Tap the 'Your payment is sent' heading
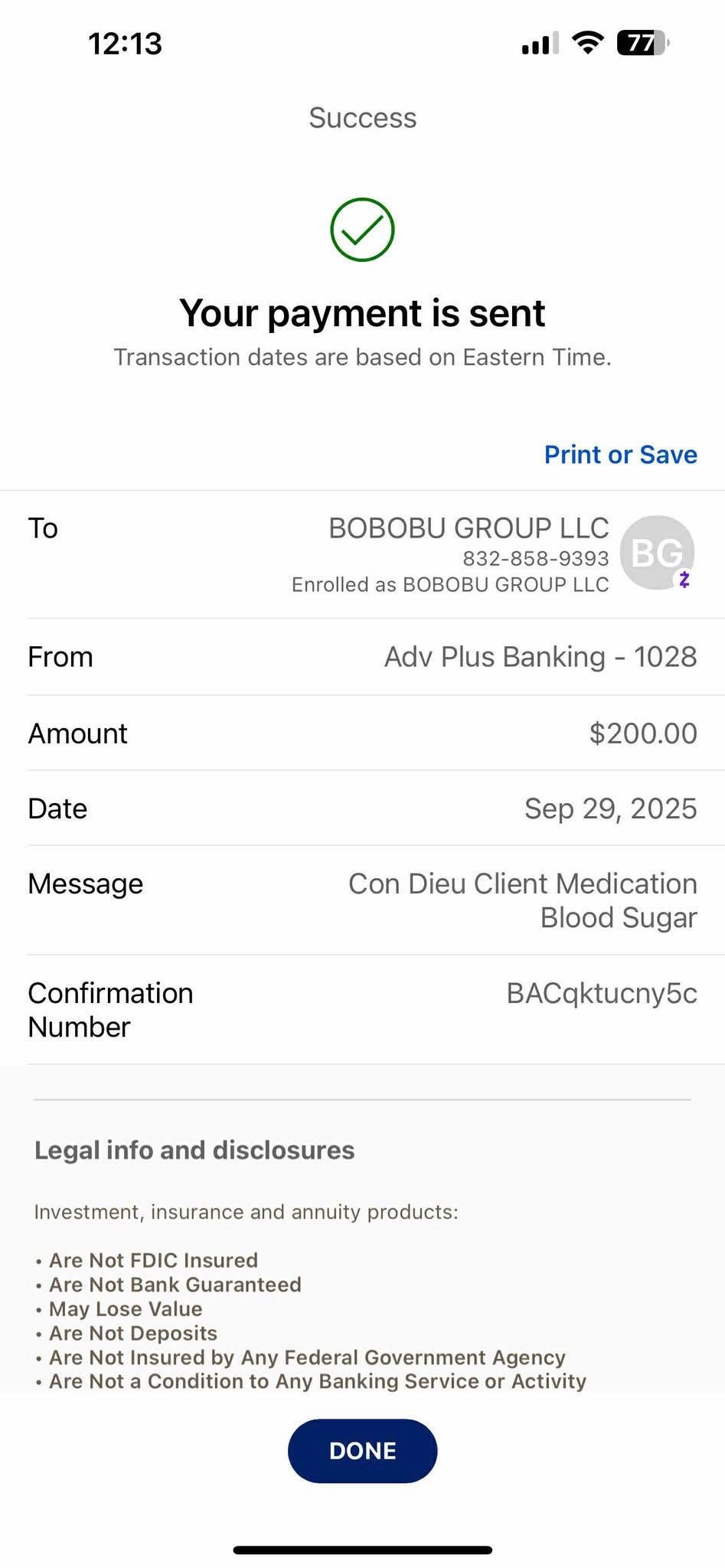 [x=362, y=313]
